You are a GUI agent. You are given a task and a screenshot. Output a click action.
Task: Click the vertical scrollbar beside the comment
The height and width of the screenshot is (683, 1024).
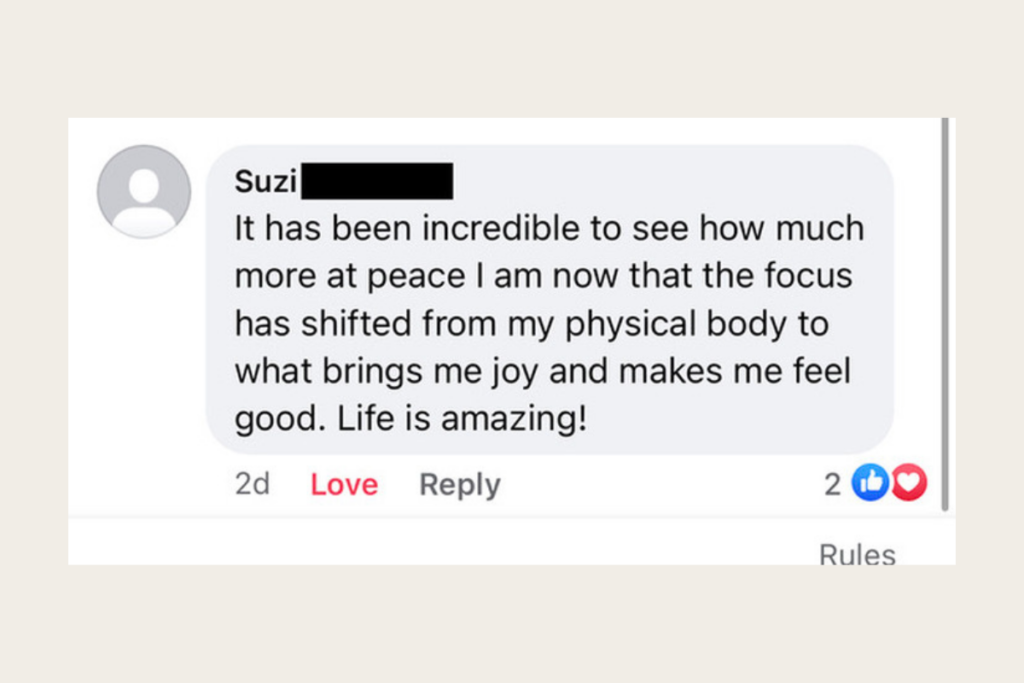[x=944, y=314]
